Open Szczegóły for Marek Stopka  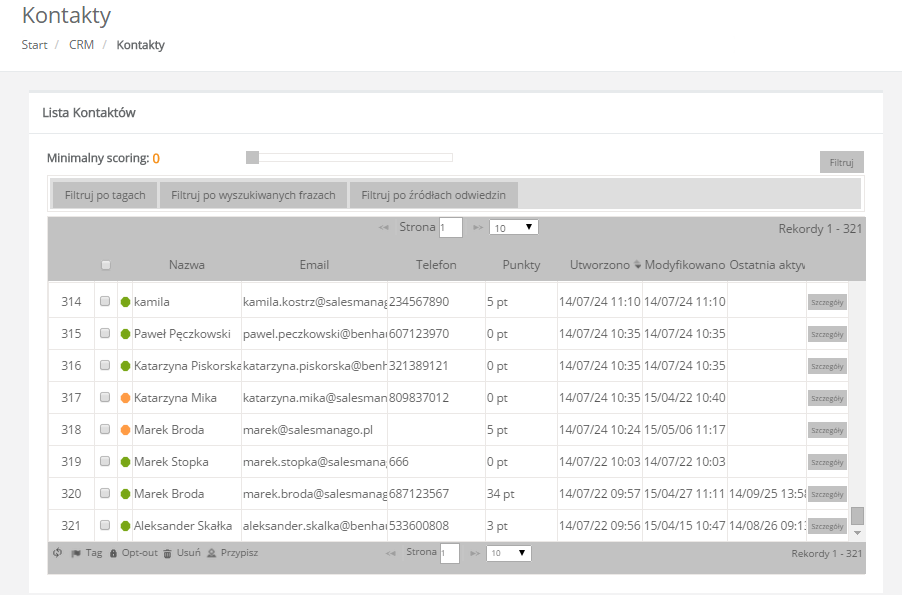click(x=827, y=463)
